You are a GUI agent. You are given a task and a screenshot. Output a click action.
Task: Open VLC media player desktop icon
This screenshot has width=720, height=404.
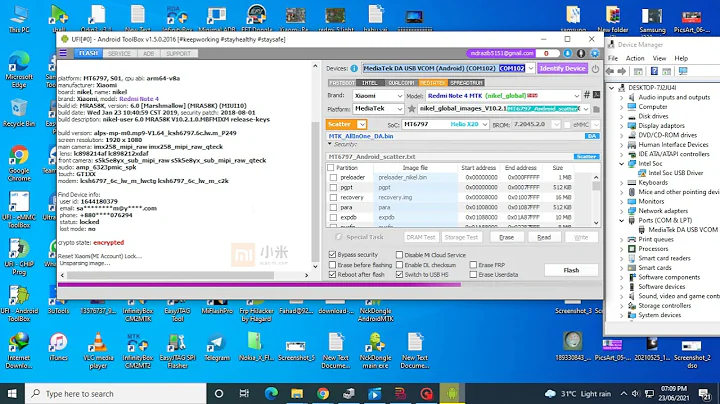(98, 351)
